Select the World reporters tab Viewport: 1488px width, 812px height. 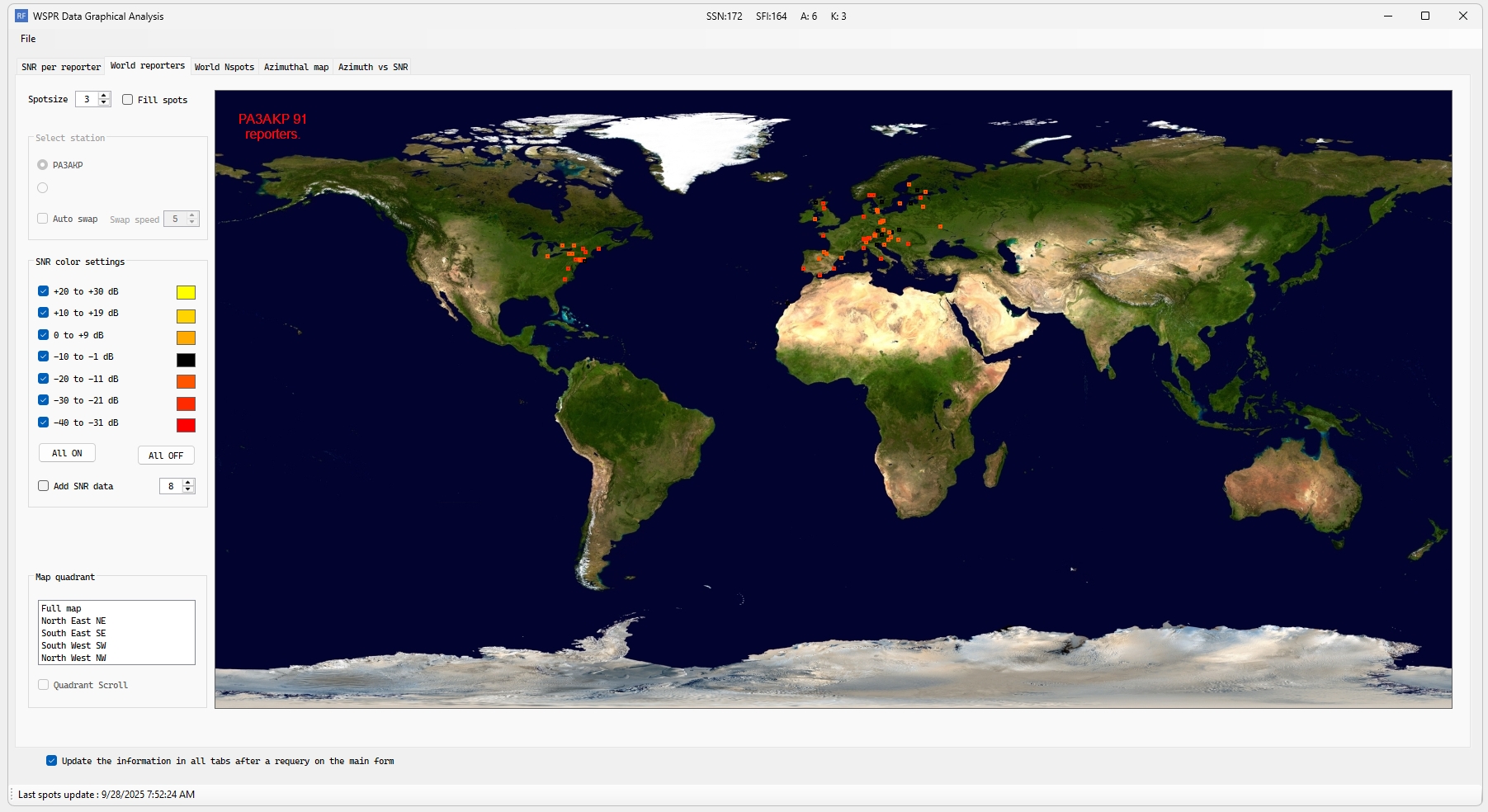click(148, 65)
